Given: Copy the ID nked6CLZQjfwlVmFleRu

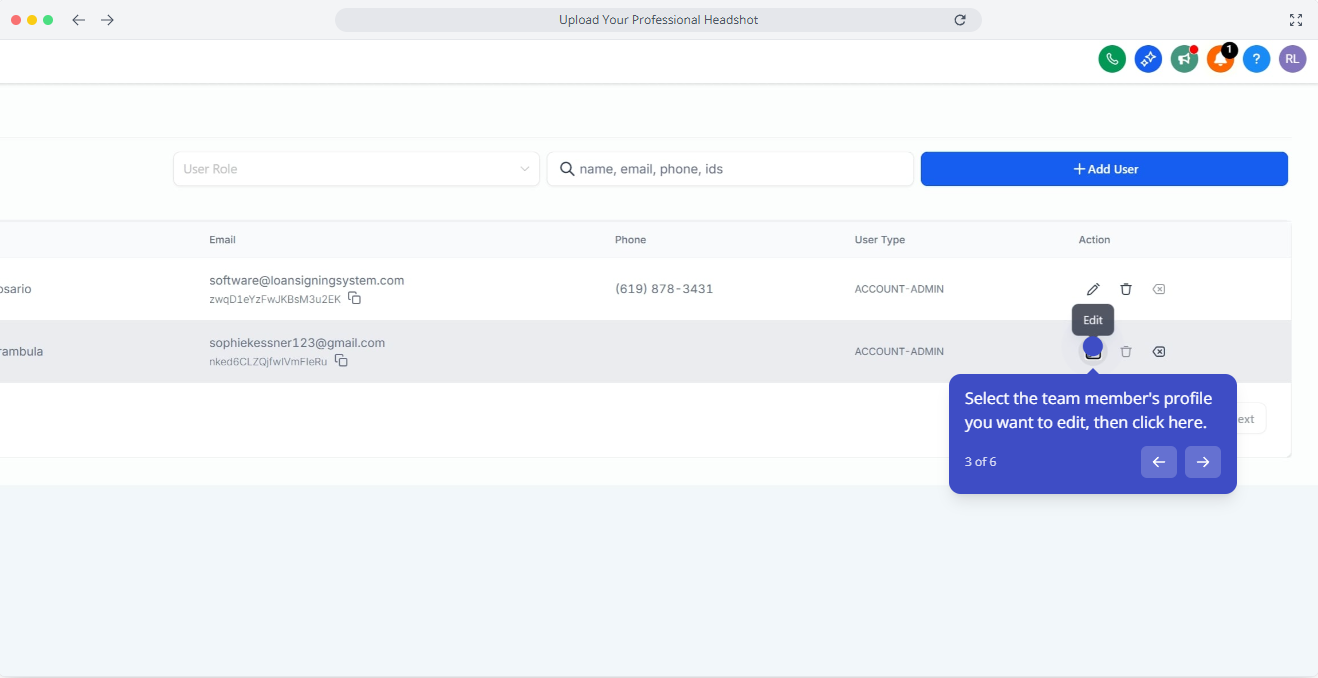Looking at the screenshot, I should click(341, 360).
